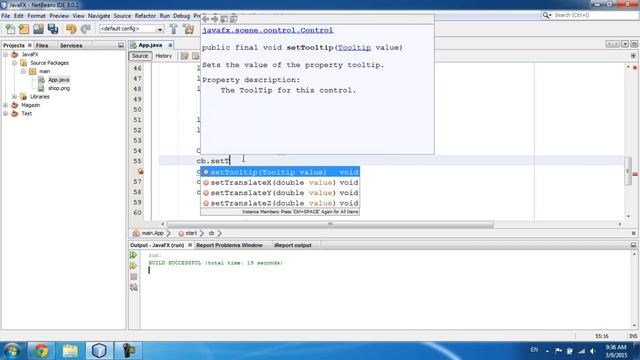Select setTooltip(Tooltip value) completion
Image resolution: width=640 pixels, height=360 pixels.
click(280, 172)
